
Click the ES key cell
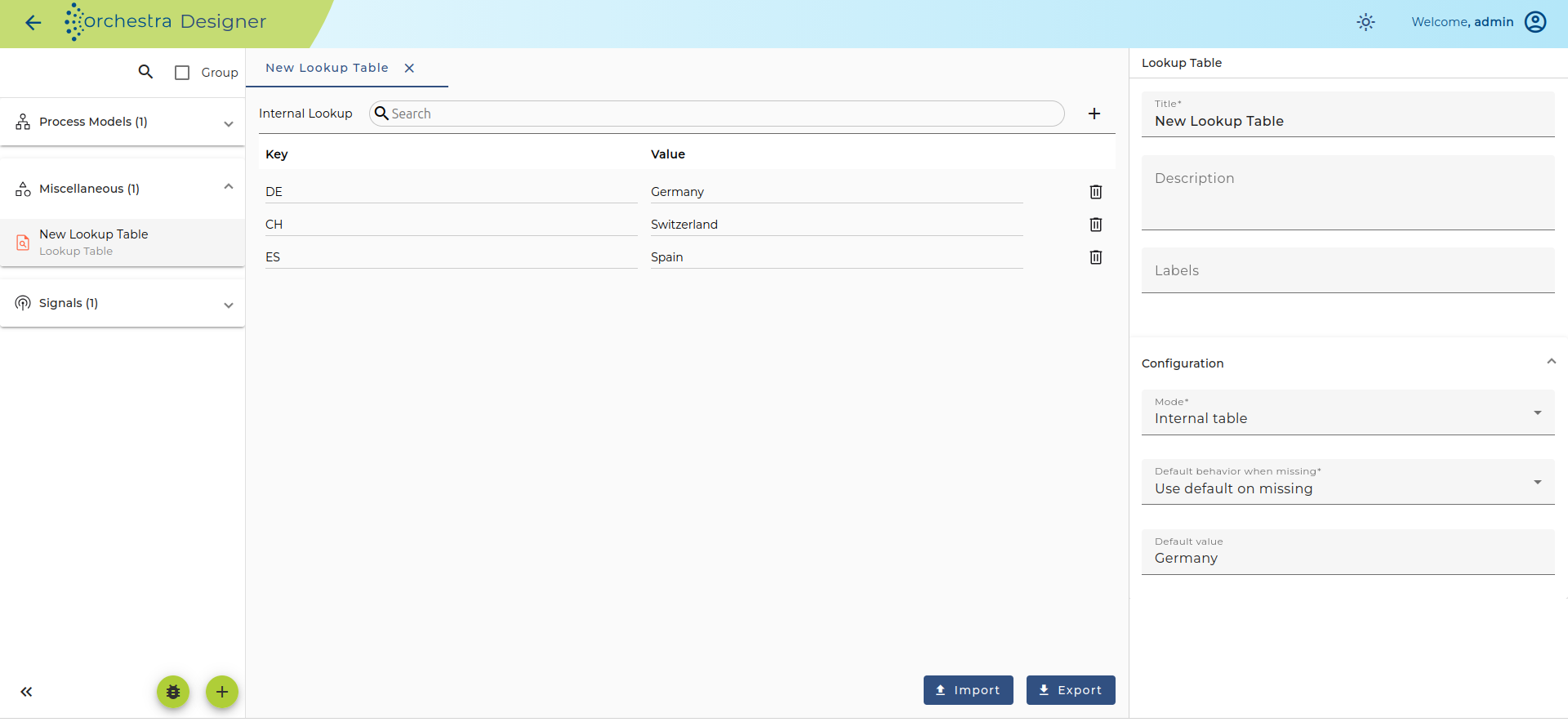coord(451,257)
